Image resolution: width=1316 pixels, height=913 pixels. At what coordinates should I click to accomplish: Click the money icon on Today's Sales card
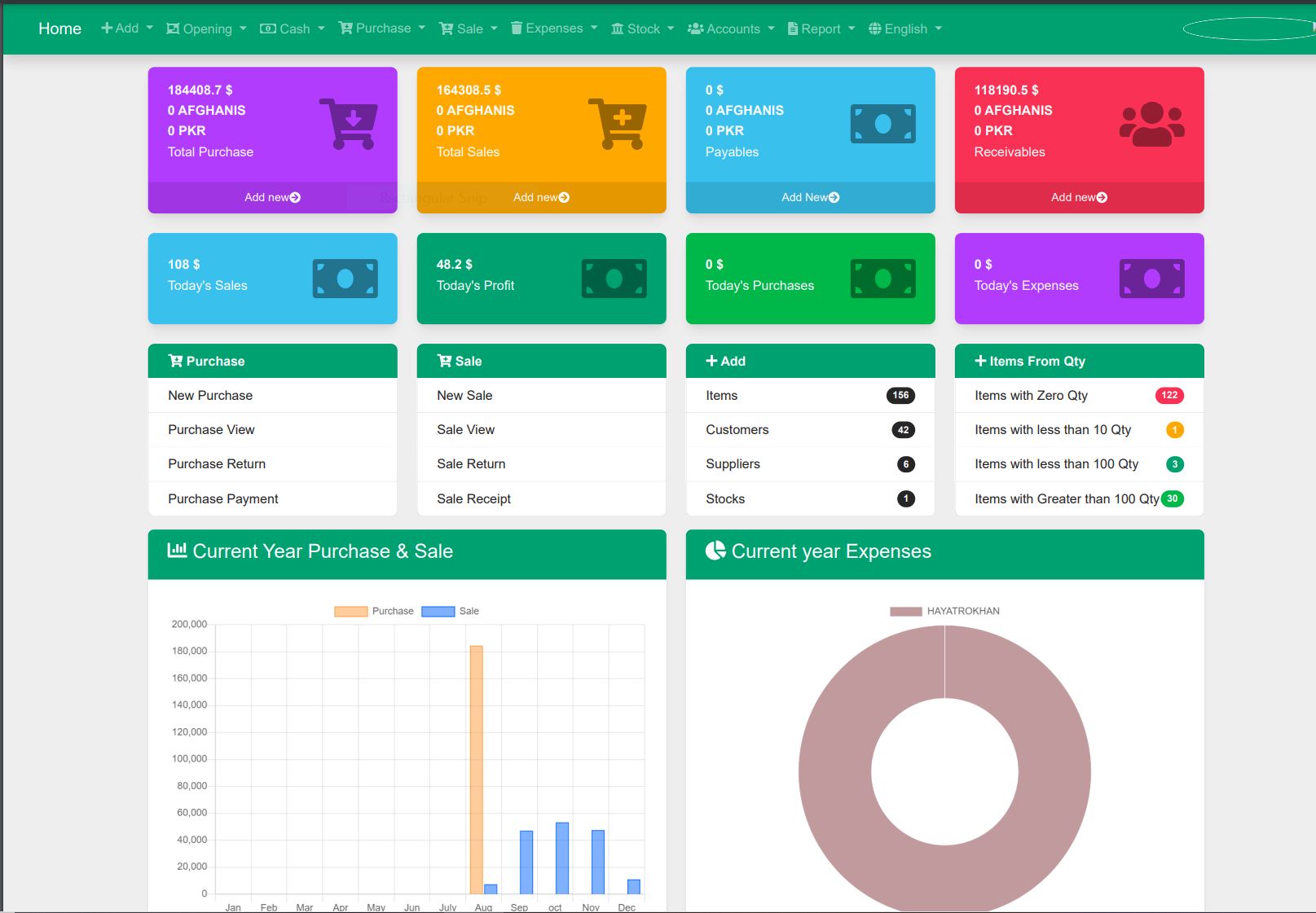pyautogui.click(x=346, y=279)
